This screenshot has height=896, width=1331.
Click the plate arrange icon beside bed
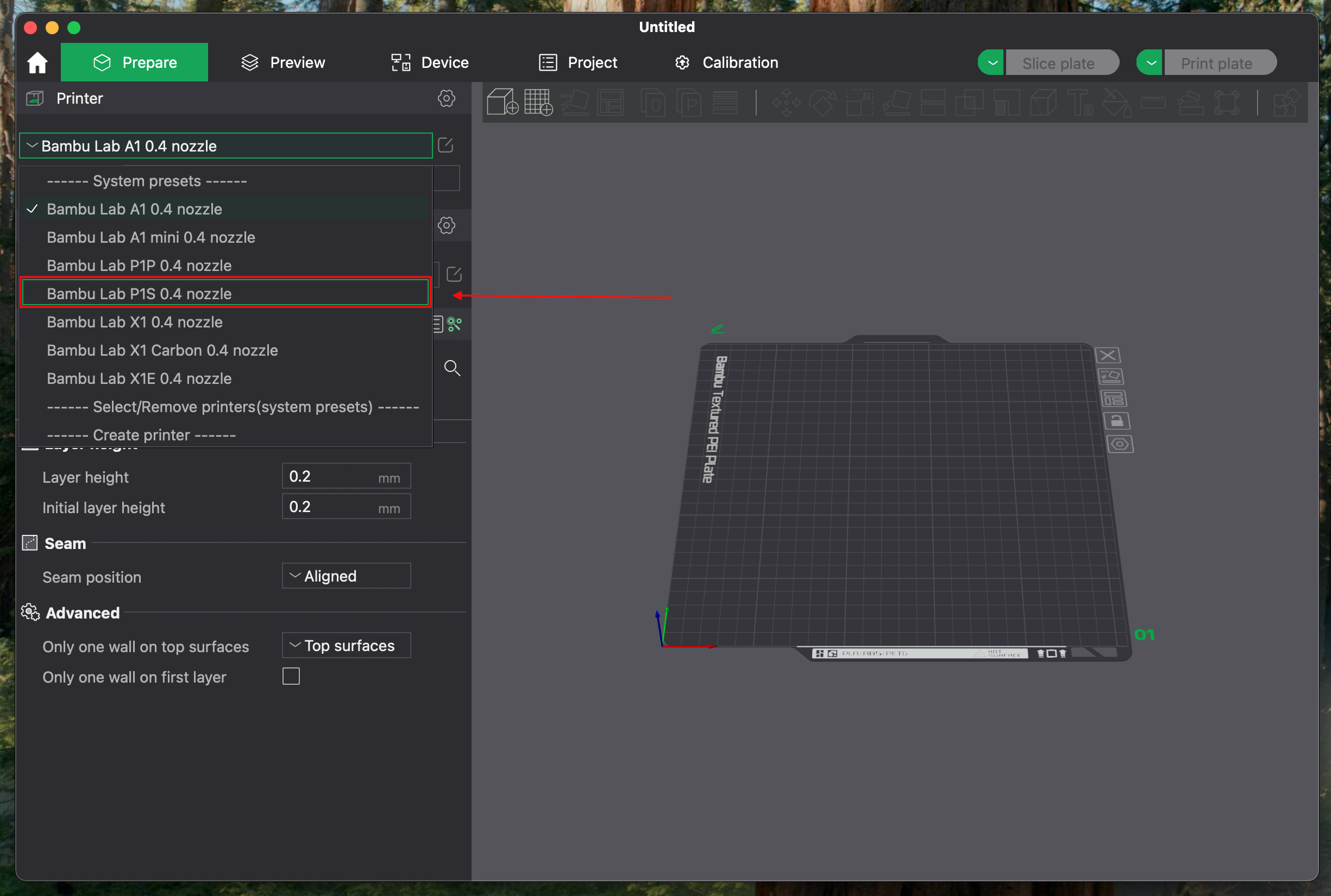click(1113, 399)
